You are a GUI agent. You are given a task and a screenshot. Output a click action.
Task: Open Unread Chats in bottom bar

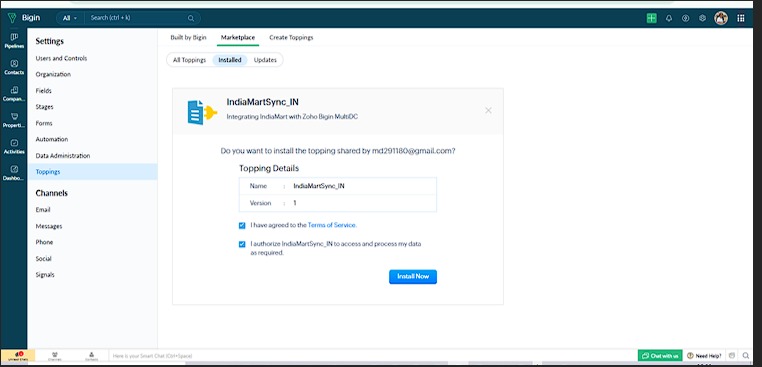tap(17, 356)
